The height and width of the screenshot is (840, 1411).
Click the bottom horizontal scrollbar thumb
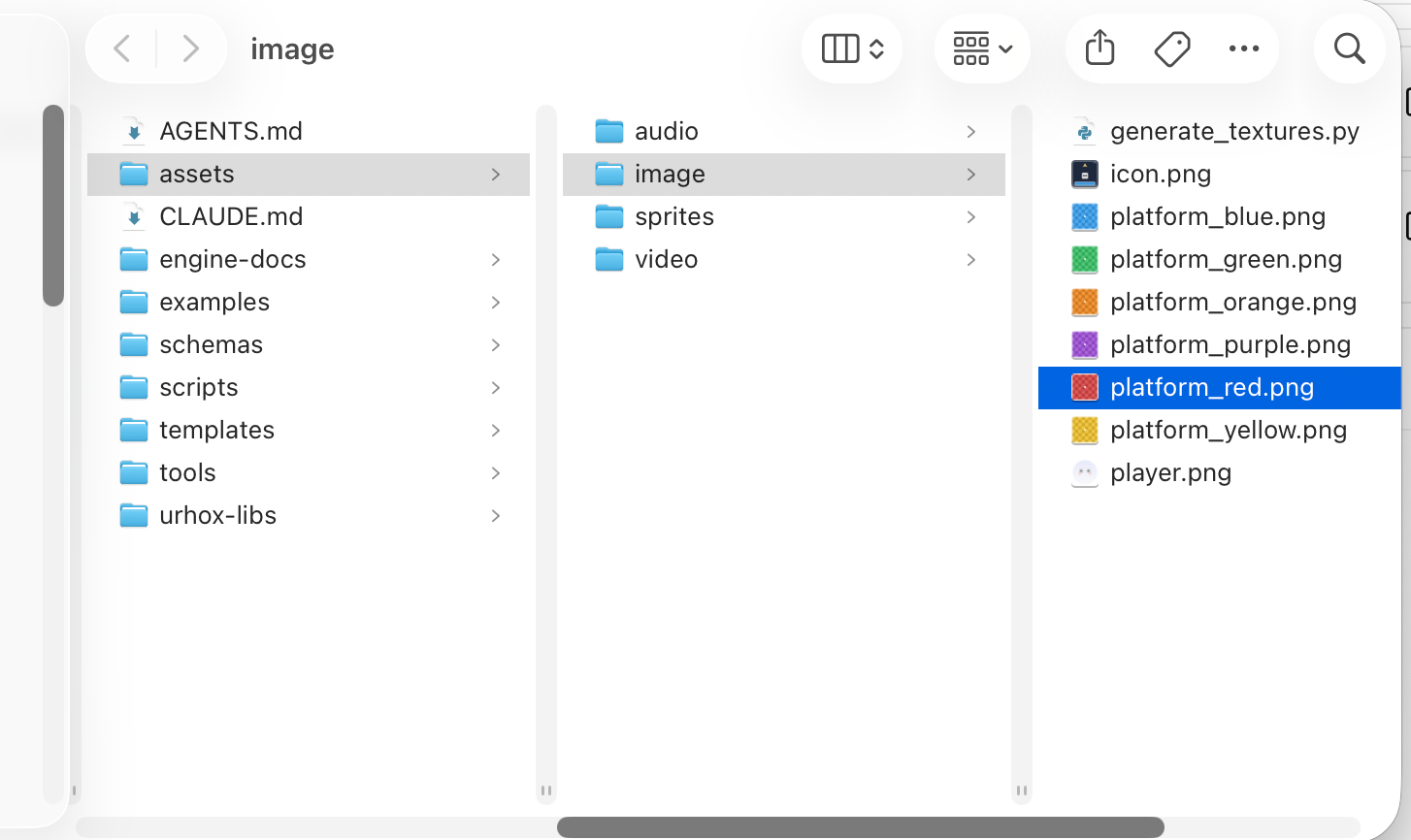pos(861,827)
